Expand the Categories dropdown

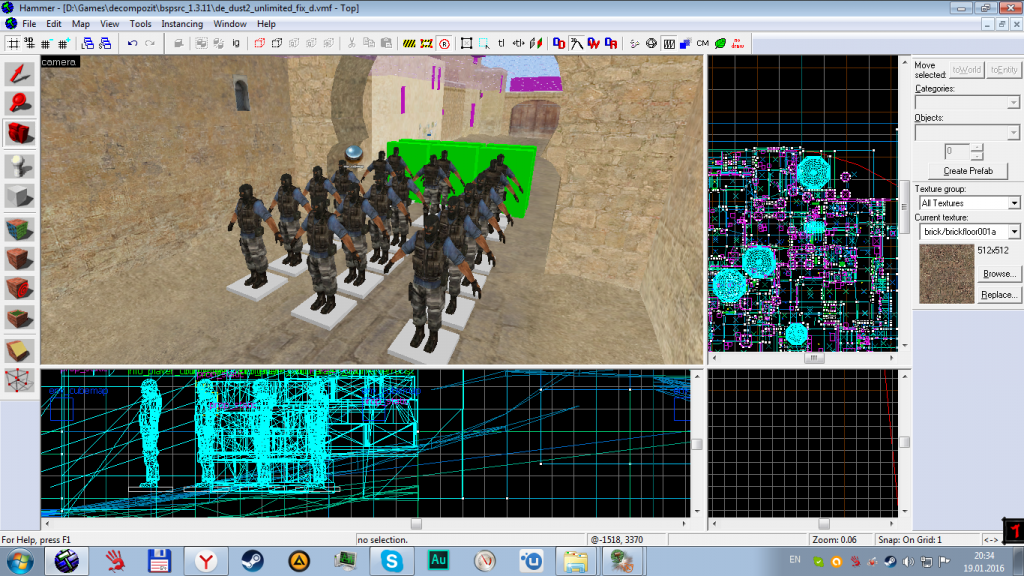(1013, 102)
